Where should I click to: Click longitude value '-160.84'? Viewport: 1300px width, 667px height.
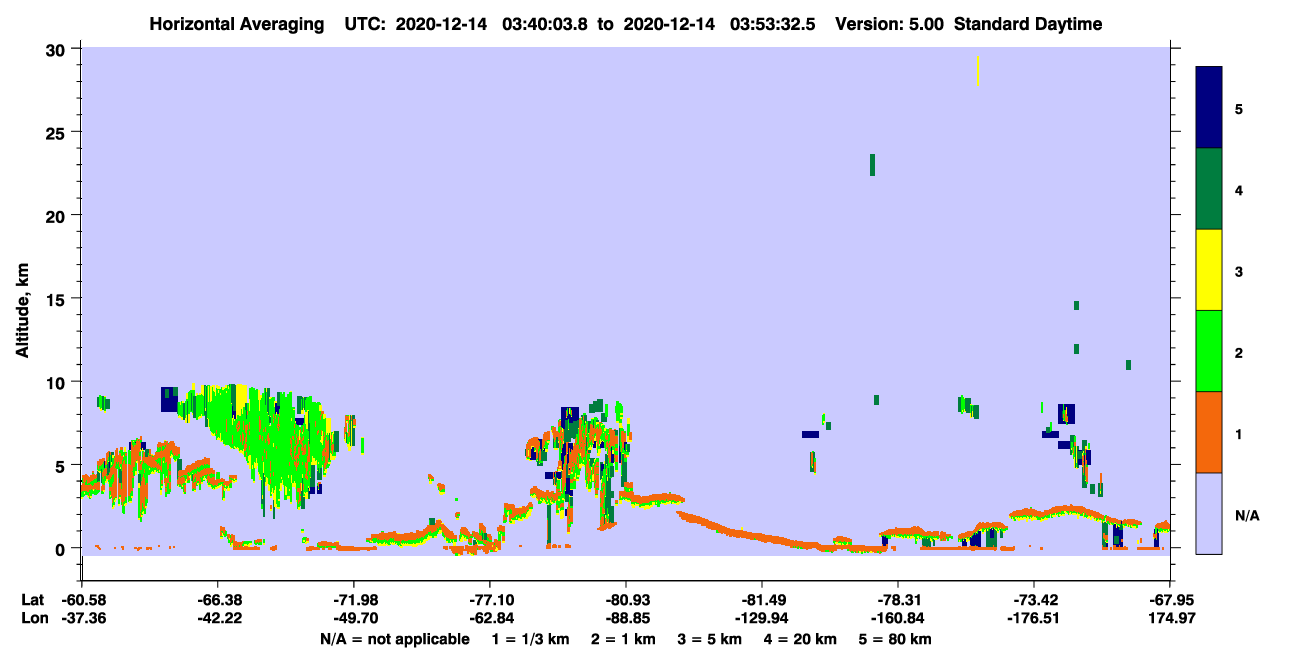(x=899, y=618)
